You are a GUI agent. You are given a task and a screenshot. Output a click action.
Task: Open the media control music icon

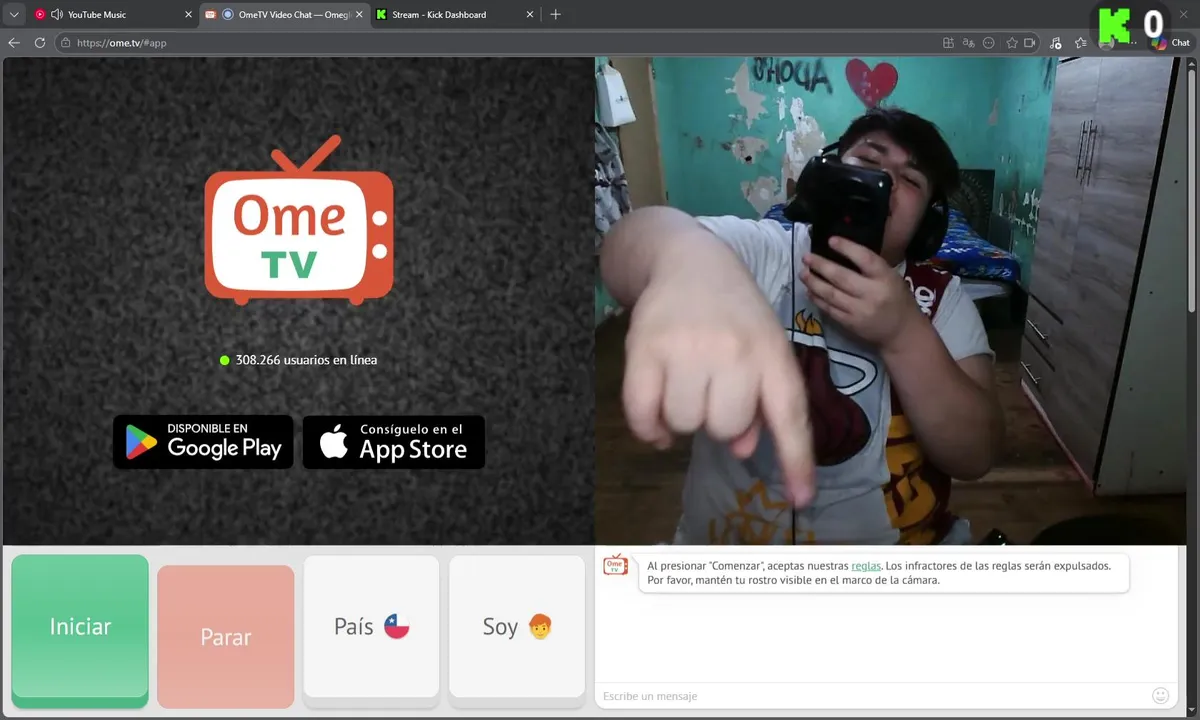(x=1056, y=43)
